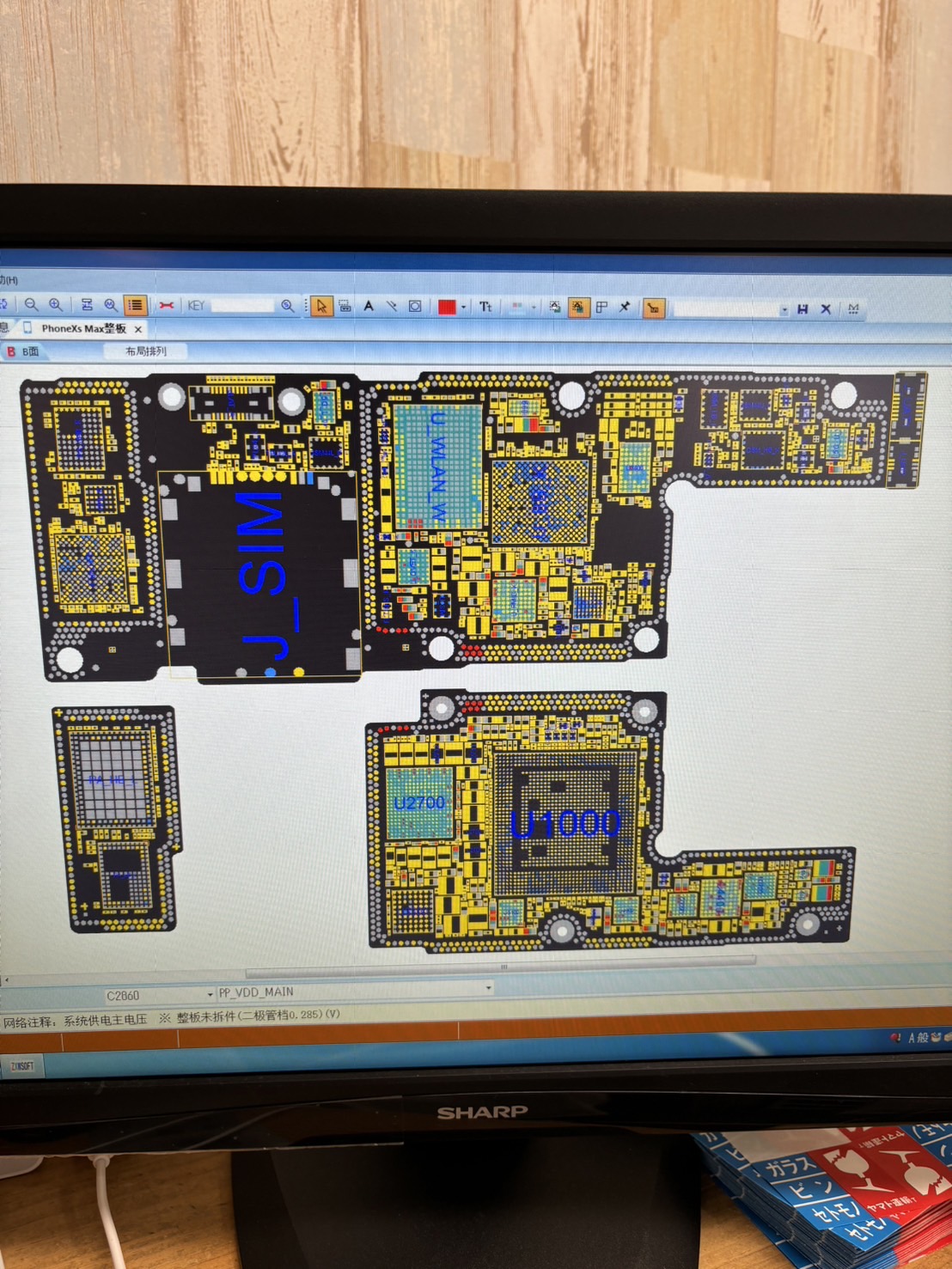Click the 网络注释 status bar text
The width and height of the screenshot is (952, 1269).
pos(28,1022)
